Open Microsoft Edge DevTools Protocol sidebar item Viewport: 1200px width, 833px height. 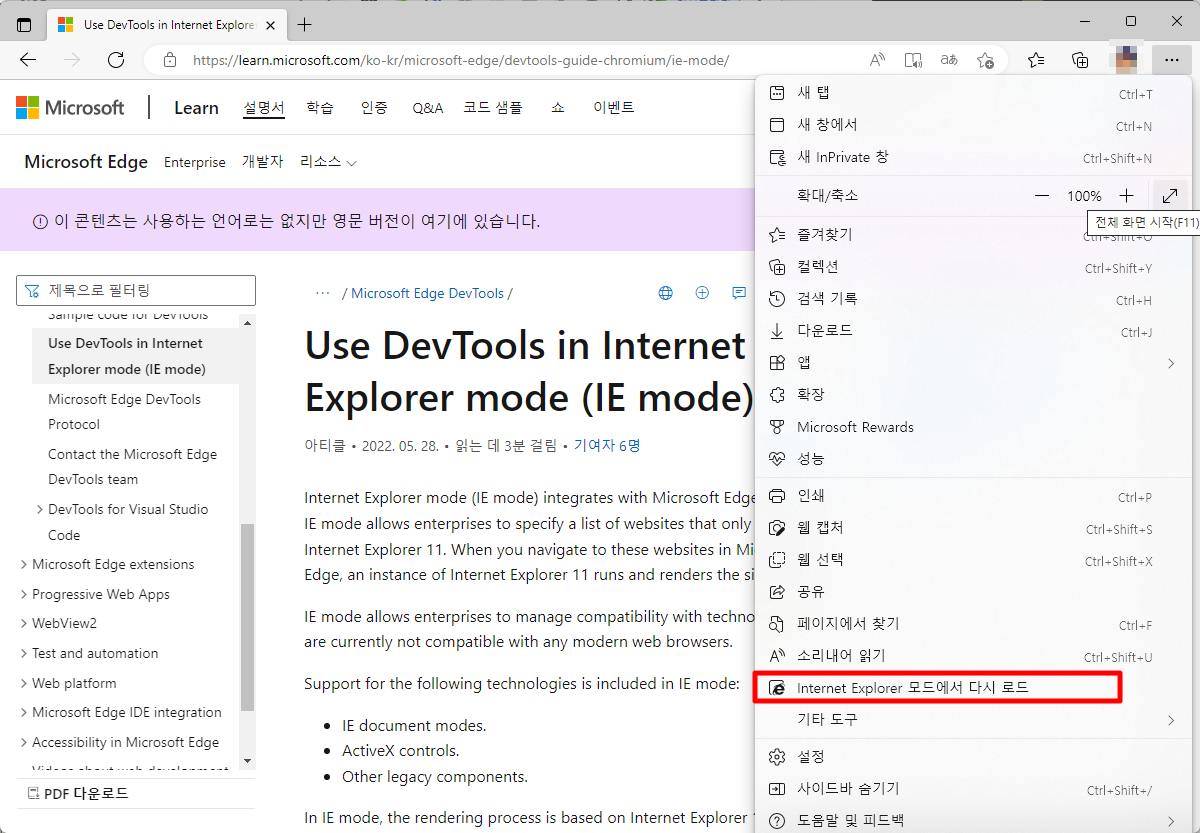pyautogui.click(x=124, y=411)
